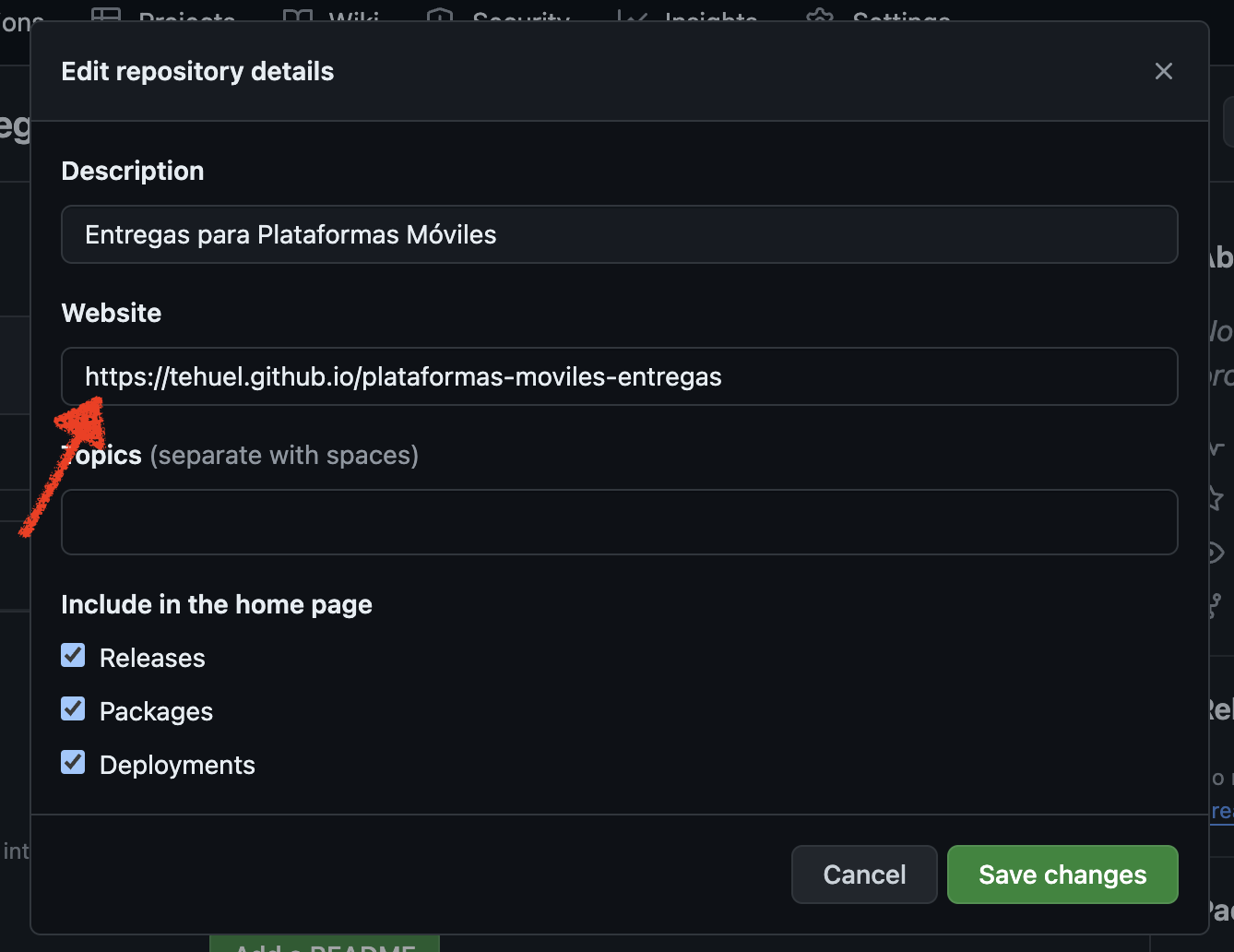This screenshot has height=952, width=1234.
Task: Open the Security shield icon
Action: pos(440,16)
